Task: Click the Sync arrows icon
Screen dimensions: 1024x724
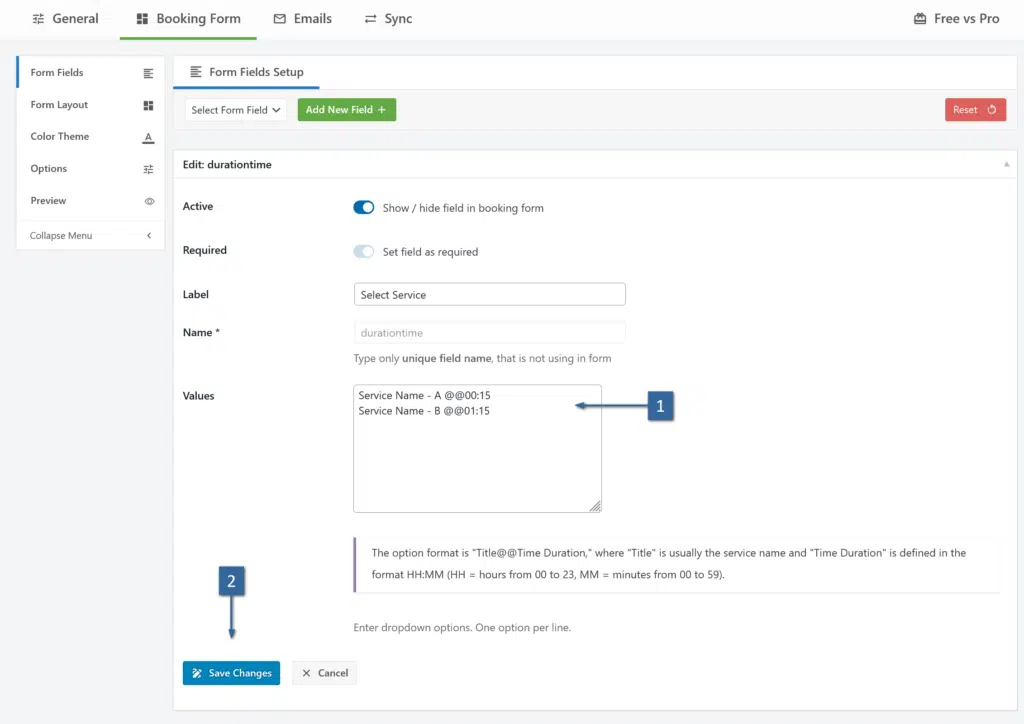Action: pyautogui.click(x=371, y=19)
